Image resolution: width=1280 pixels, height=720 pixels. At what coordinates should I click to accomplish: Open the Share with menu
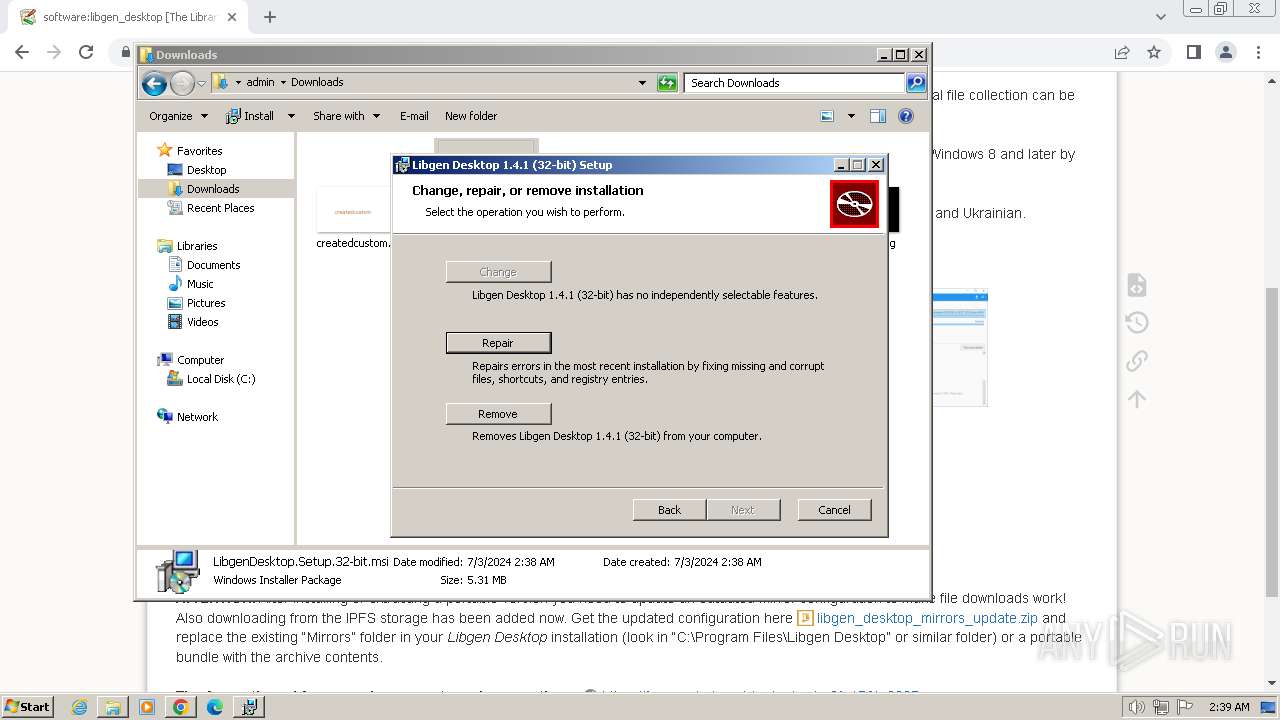(346, 116)
